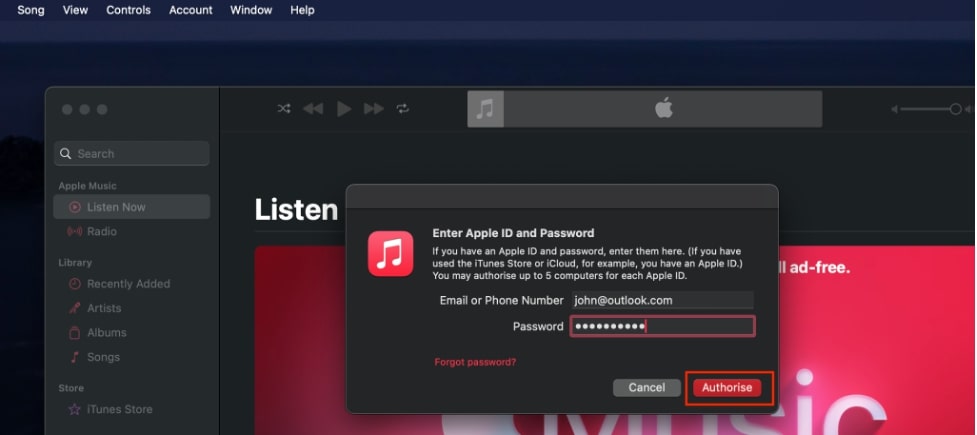Click the Albums stack icon

tap(75, 332)
